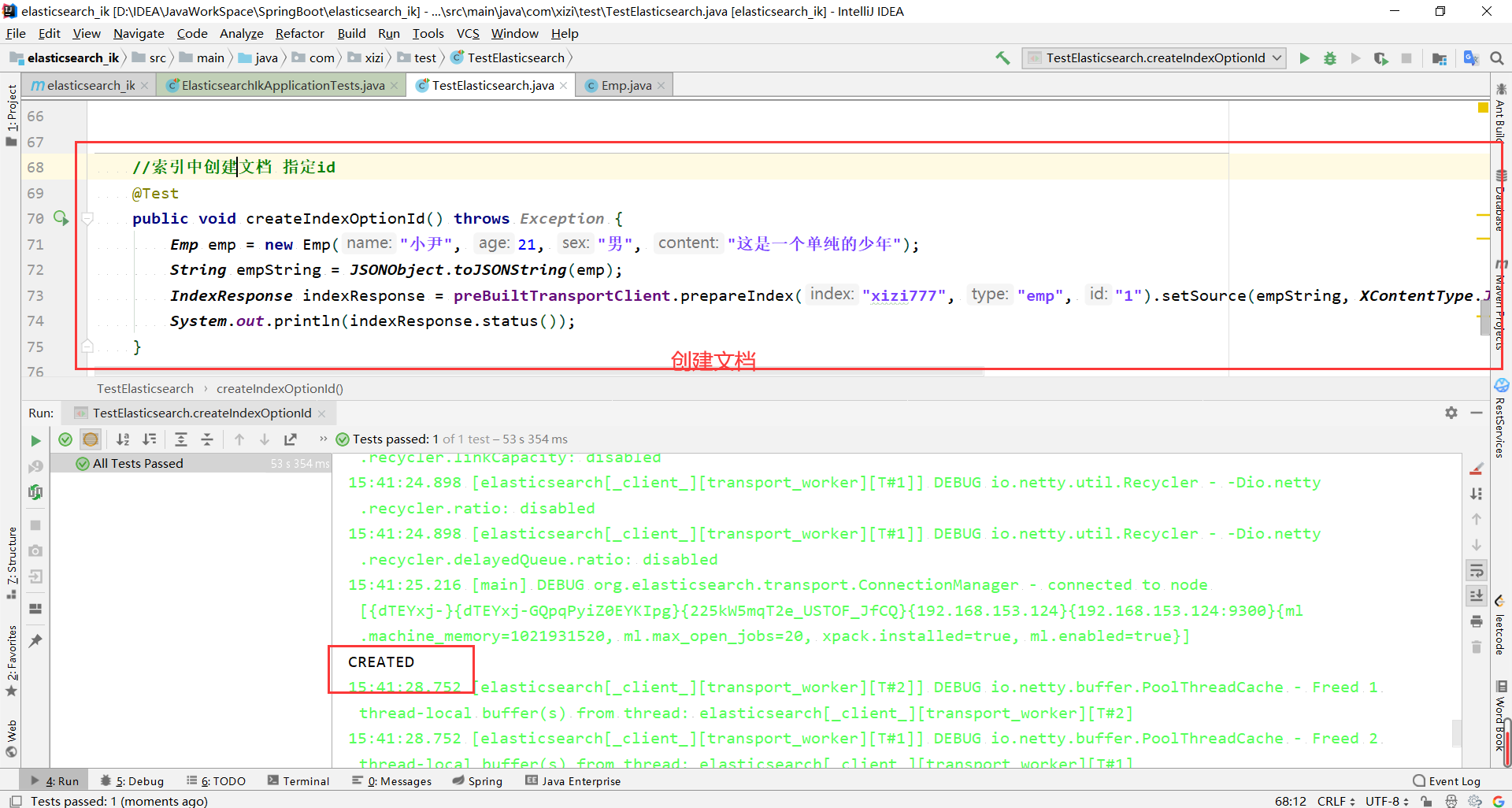This screenshot has width=1512, height=808.
Task: Open the Terminal tool window
Action: pyautogui.click(x=298, y=781)
